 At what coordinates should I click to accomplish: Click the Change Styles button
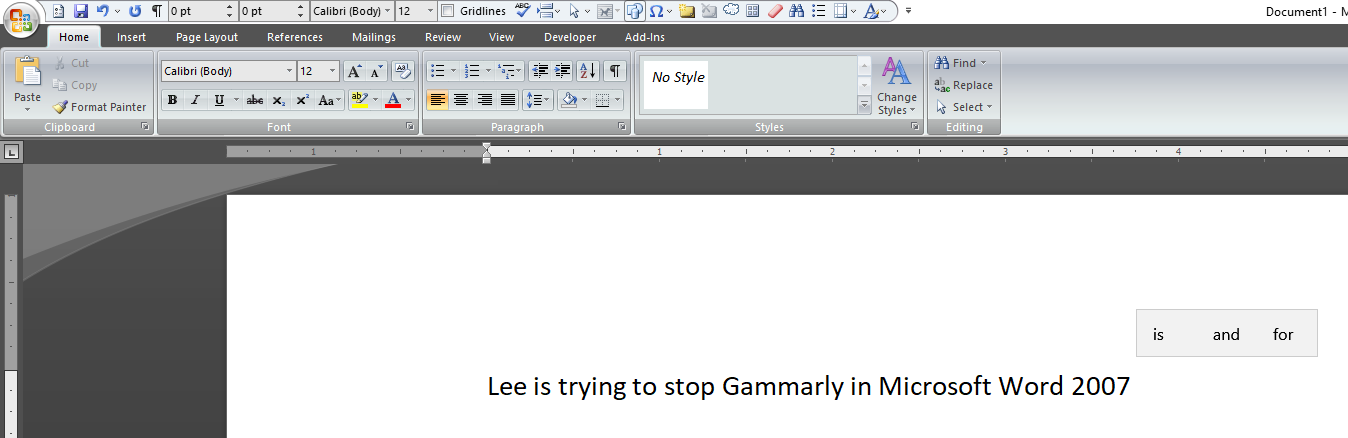897,86
